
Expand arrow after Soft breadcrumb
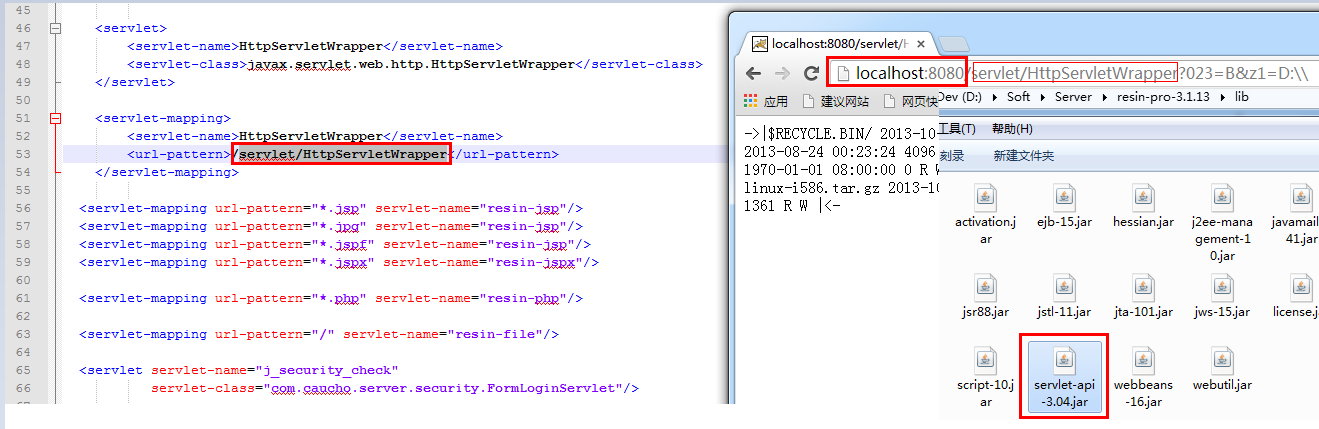[x=1042, y=97]
